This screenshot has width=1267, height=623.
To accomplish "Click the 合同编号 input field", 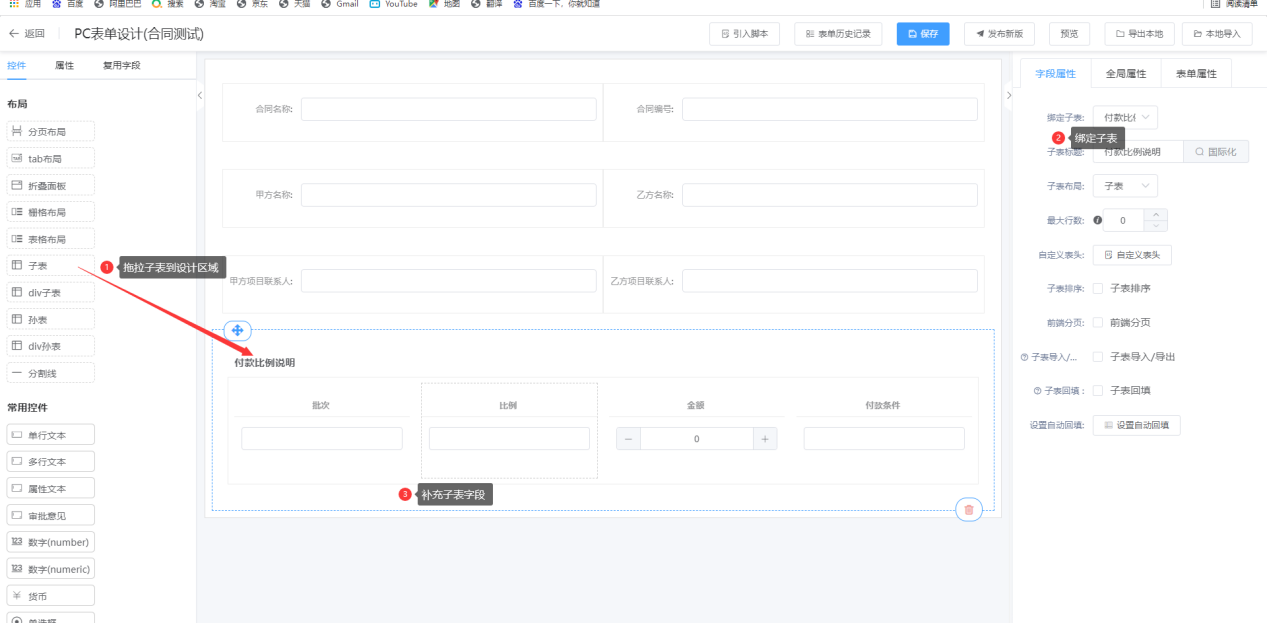I will (830, 109).
